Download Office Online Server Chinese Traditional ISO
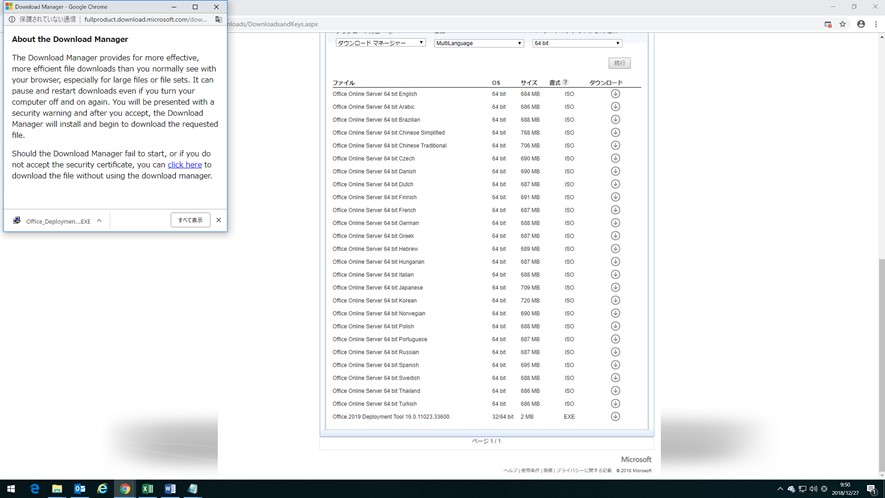 [615, 146]
